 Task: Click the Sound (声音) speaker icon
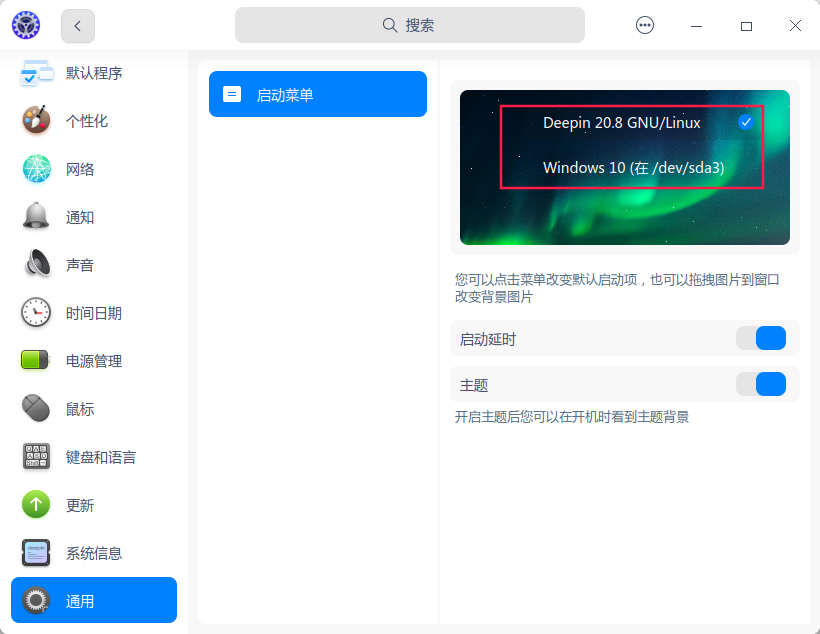(x=38, y=263)
